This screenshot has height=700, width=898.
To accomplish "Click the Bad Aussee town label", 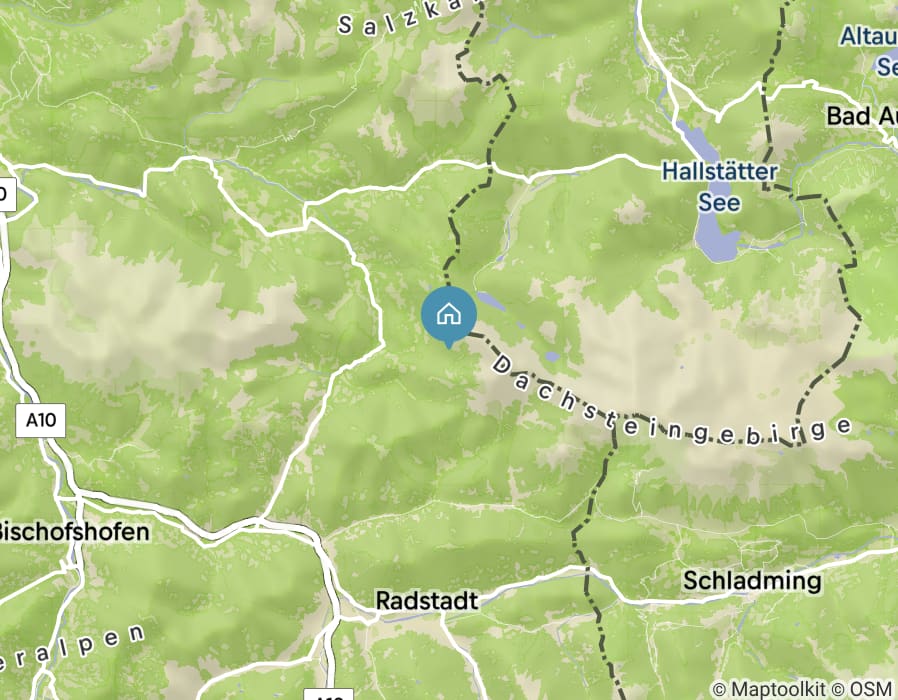I will (x=861, y=116).
